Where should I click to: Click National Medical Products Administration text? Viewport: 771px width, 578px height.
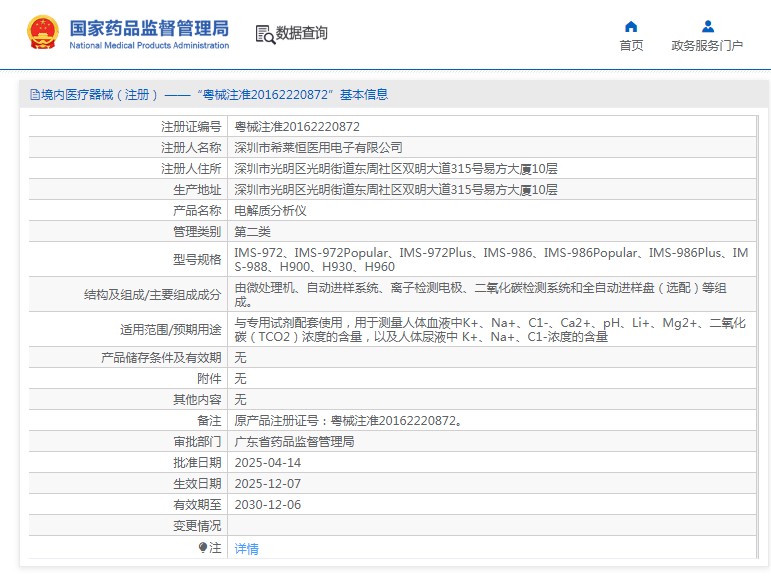pos(149,45)
